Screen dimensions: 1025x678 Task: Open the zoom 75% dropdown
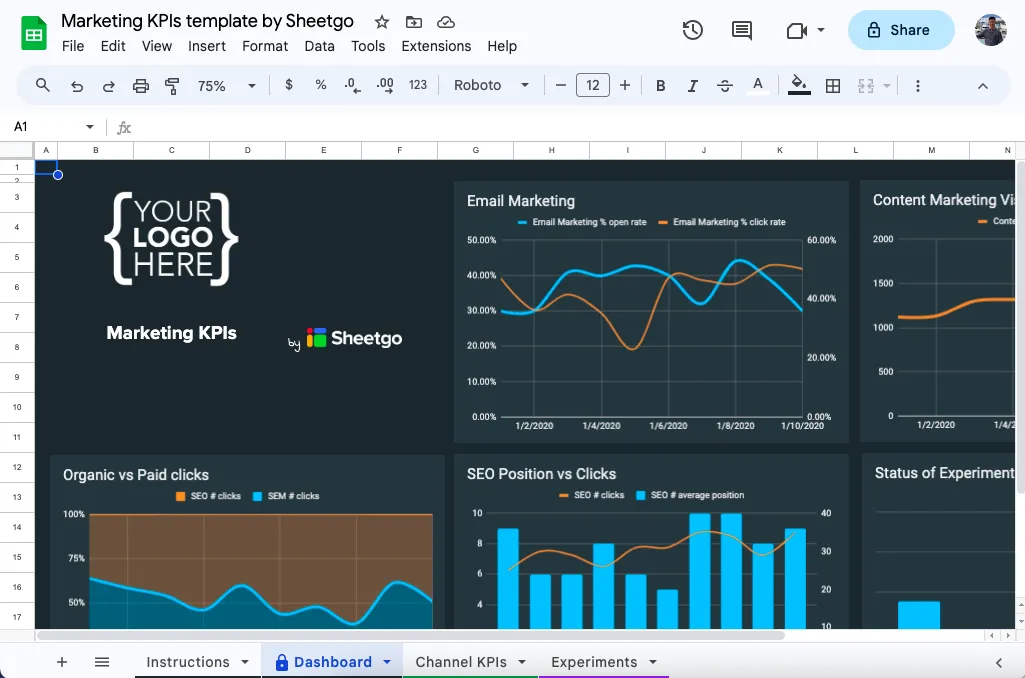(226, 86)
